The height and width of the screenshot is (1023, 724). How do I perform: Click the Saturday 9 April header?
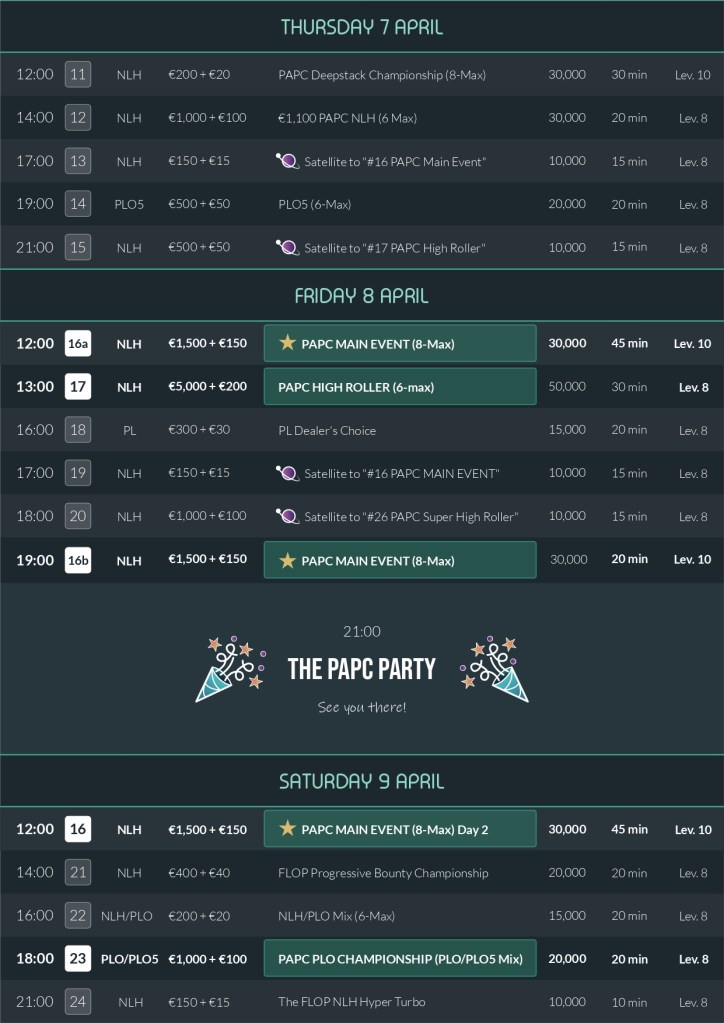click(362, 781)
